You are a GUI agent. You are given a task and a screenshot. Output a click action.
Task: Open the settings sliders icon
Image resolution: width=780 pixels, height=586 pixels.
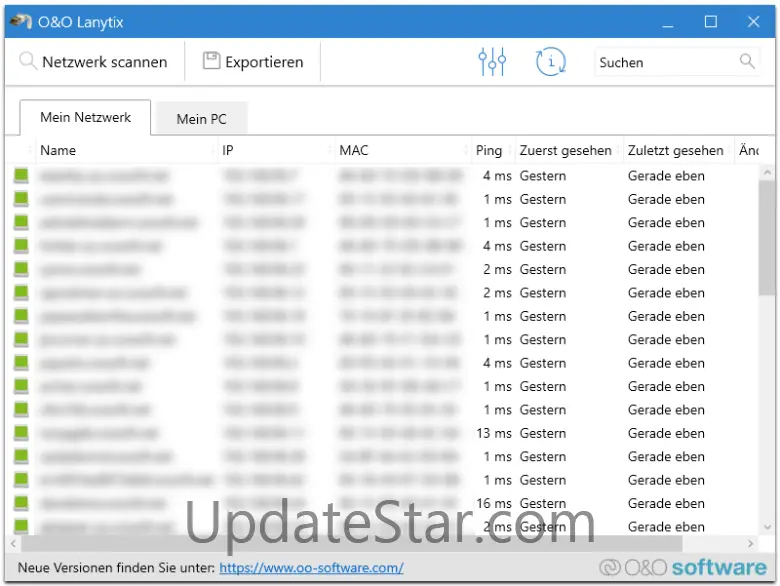pyautogui.click(x=492, y=62)
